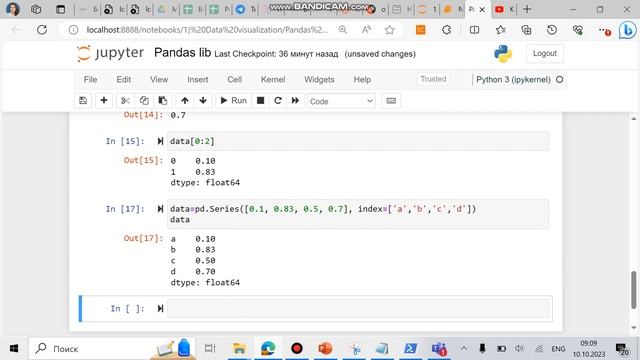This screenshot has height=360, width=640.
Task: Toggle read aloud icon in address bar
Action: coord(366,30)
